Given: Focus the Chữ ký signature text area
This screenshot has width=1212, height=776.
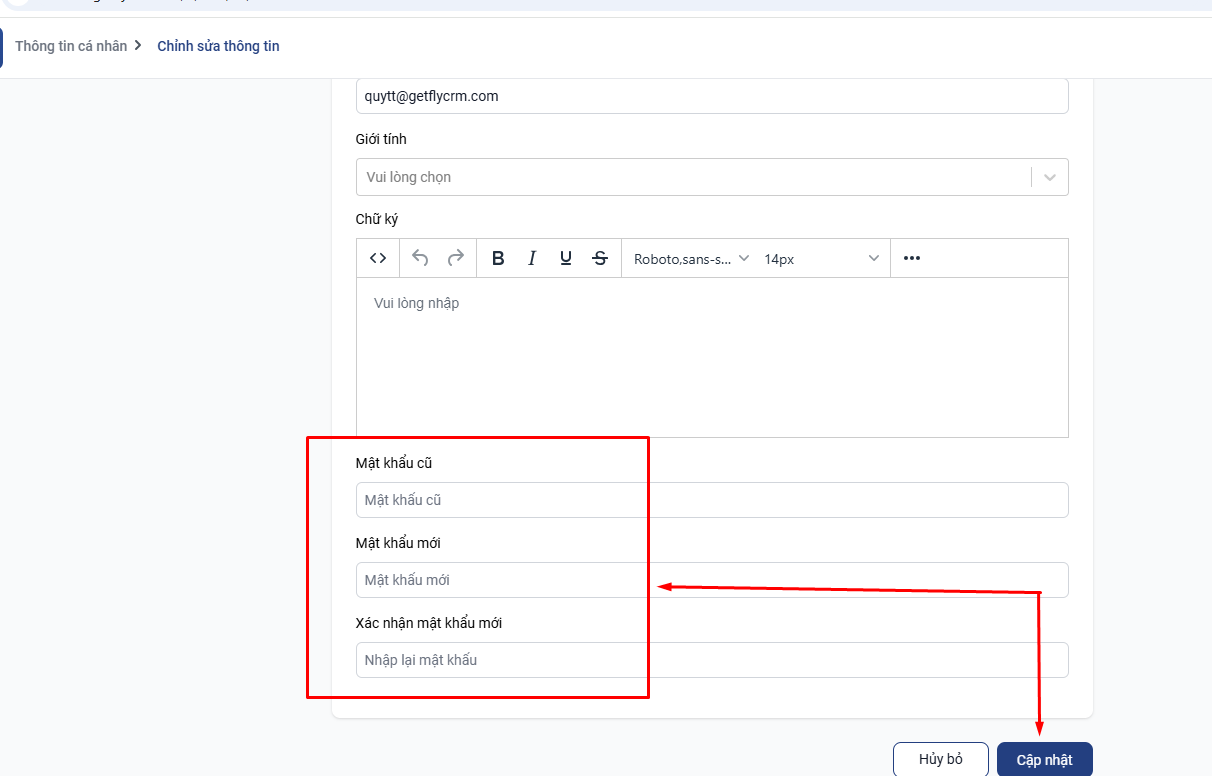Looking at the screenshot, I should click(x=711, y=356).
